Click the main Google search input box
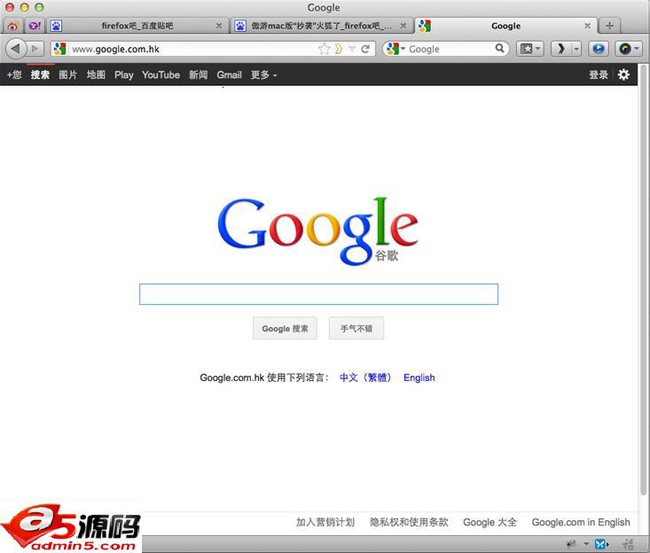Viewport: 650px width, 553px height. [319, 294]
